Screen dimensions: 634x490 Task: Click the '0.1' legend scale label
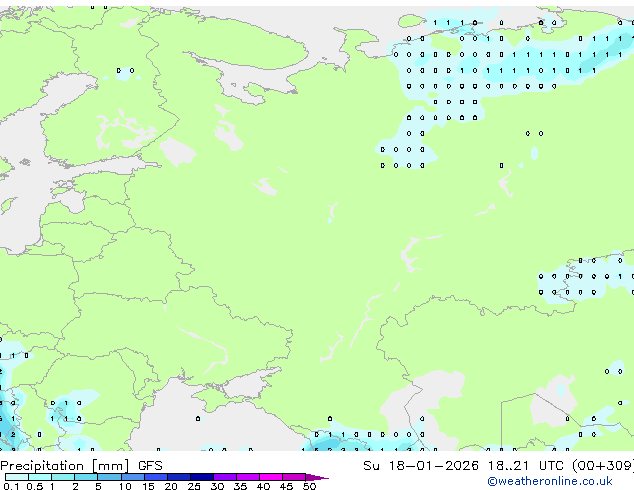[x=10, y=486]
